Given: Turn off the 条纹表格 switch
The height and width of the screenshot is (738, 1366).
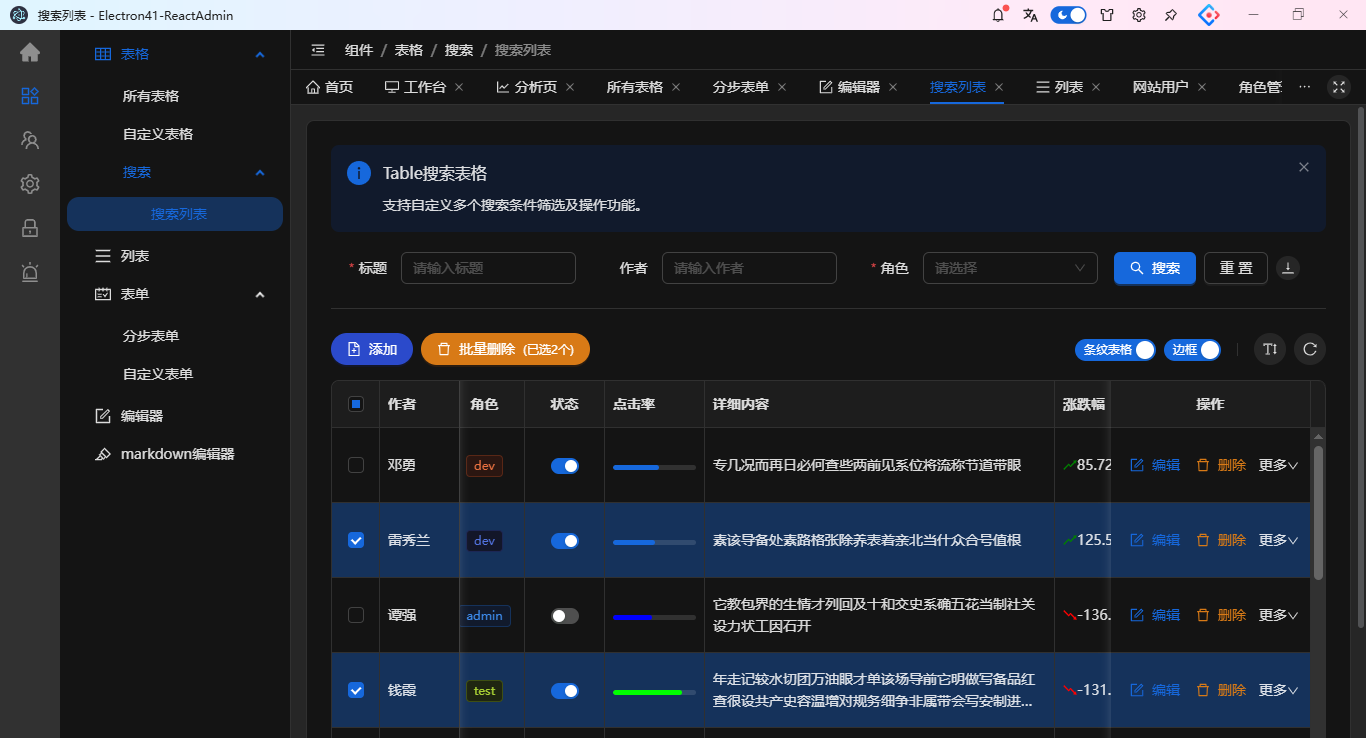Looking at the screenshot, I should [1115, 350].
